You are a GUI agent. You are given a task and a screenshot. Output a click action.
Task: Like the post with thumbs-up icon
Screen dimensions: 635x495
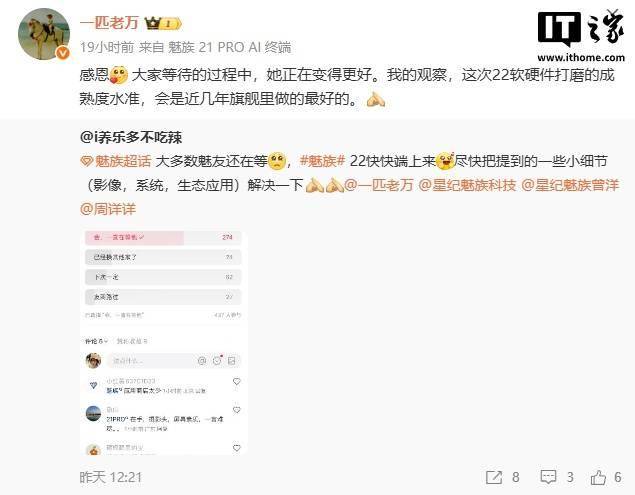point(598,477)
